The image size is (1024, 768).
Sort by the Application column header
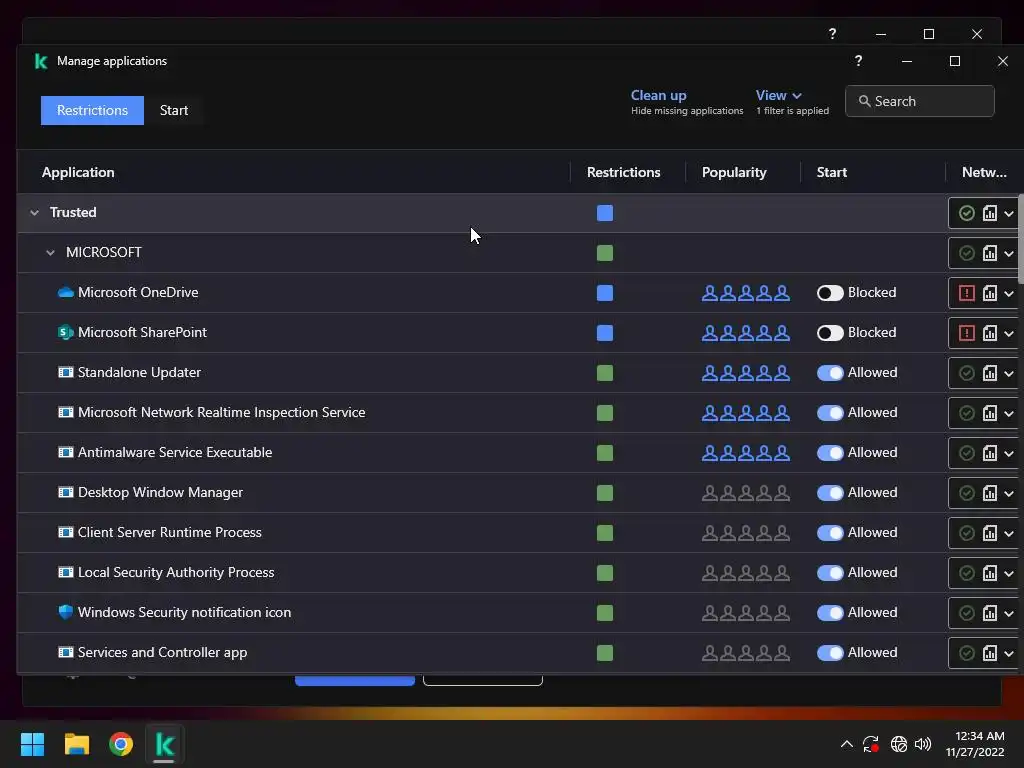[78, 172]
